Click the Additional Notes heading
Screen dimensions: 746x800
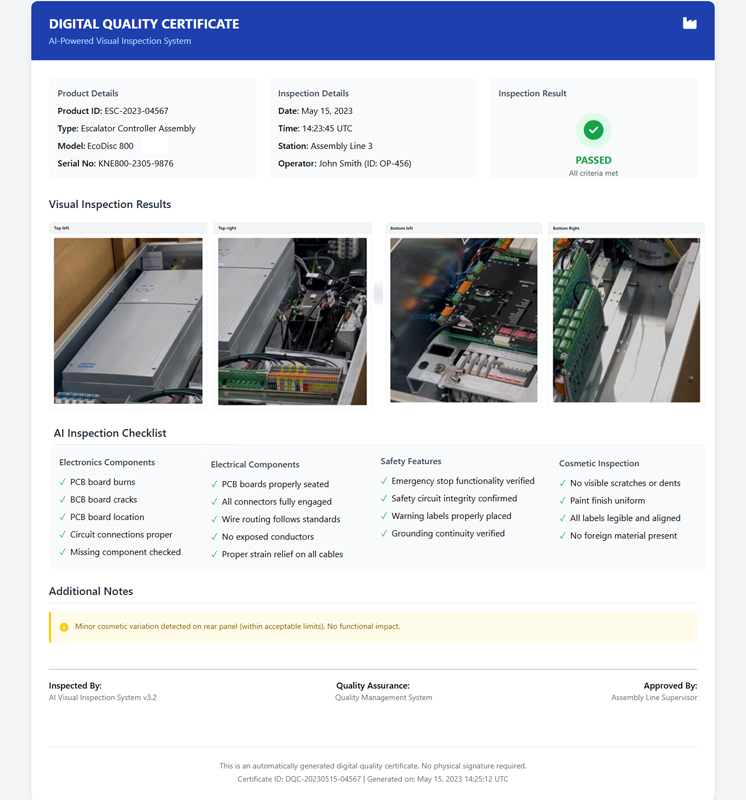91,591
